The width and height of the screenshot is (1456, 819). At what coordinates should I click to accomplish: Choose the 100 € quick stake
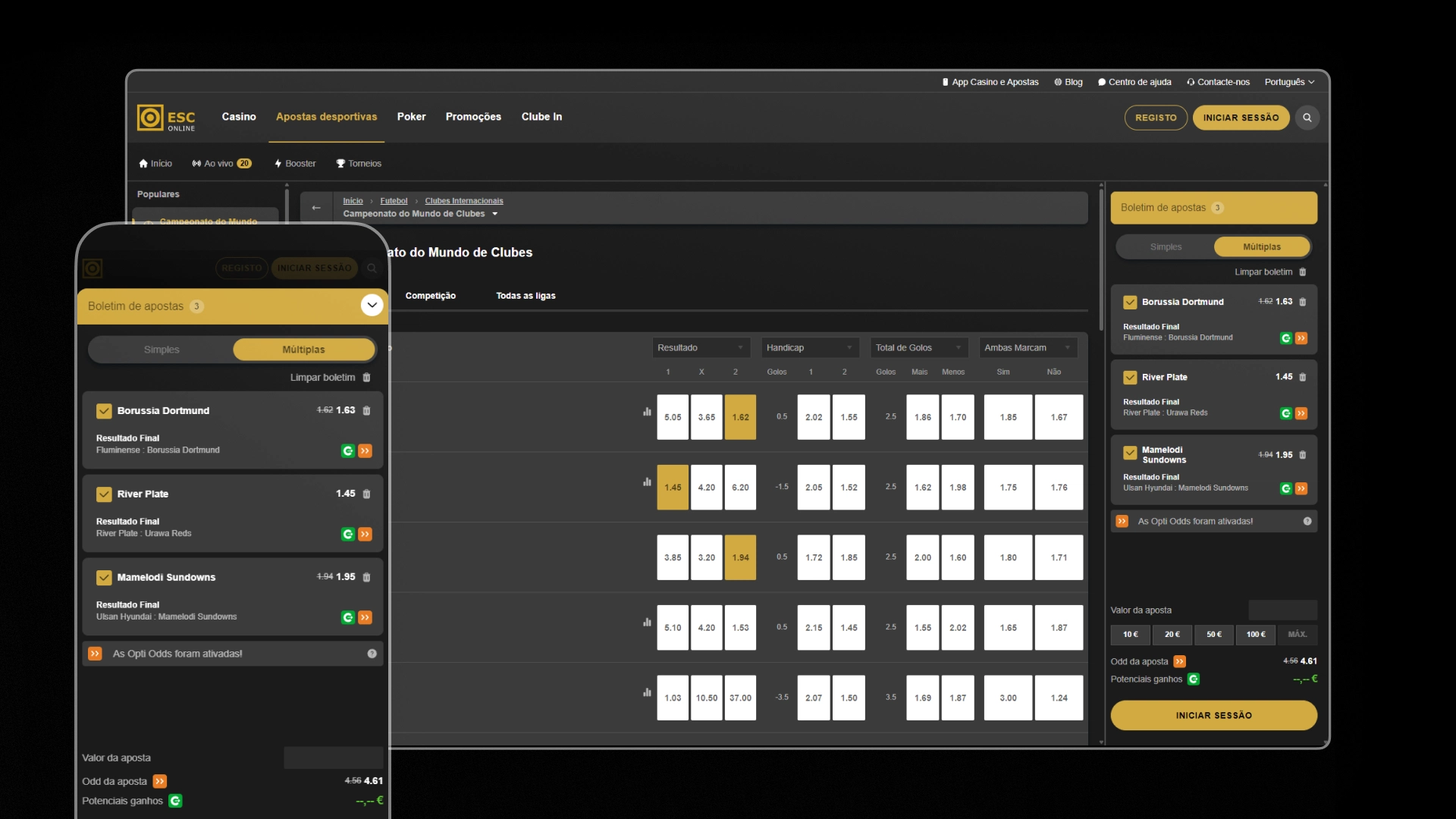click(x=1256, y=635)
